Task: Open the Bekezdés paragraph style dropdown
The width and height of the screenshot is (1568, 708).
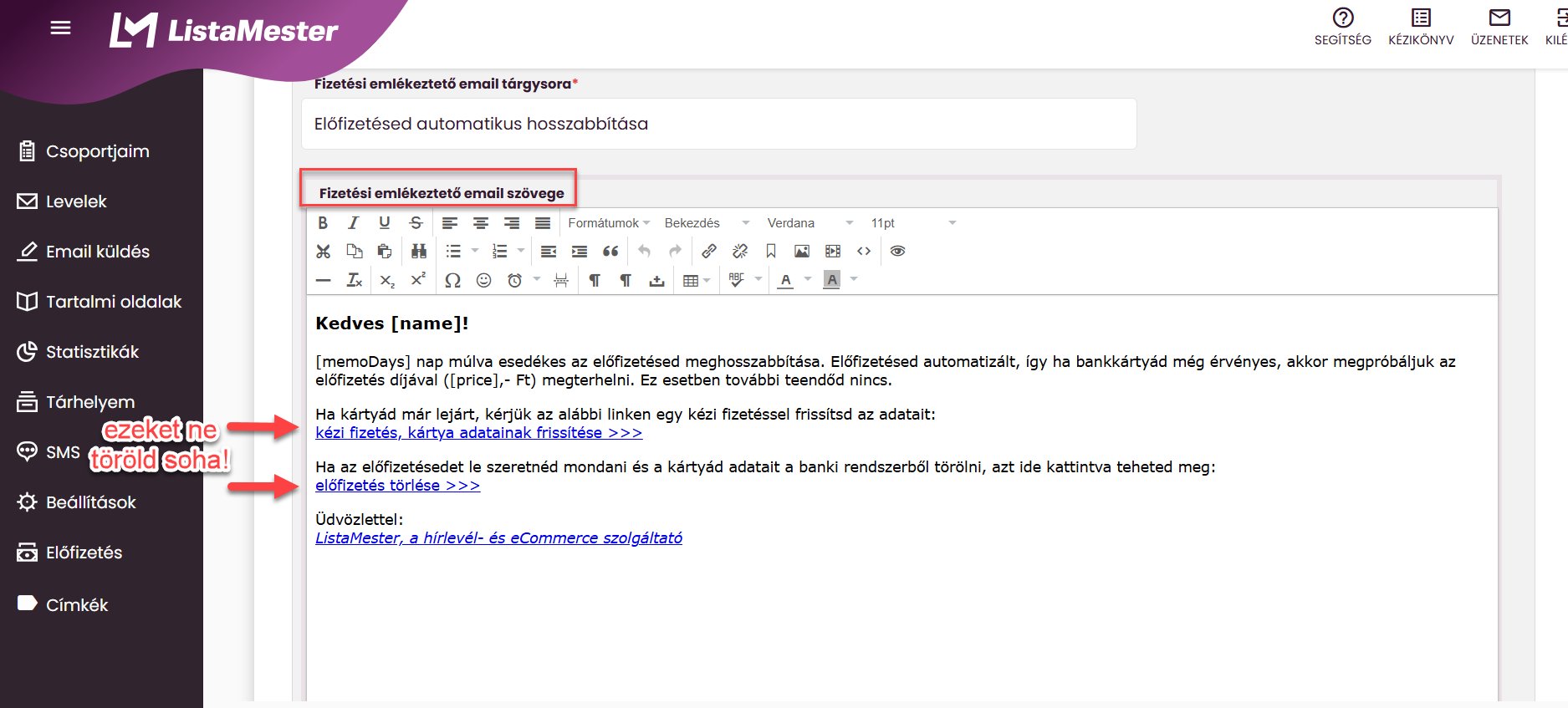Action: [707, 223]
